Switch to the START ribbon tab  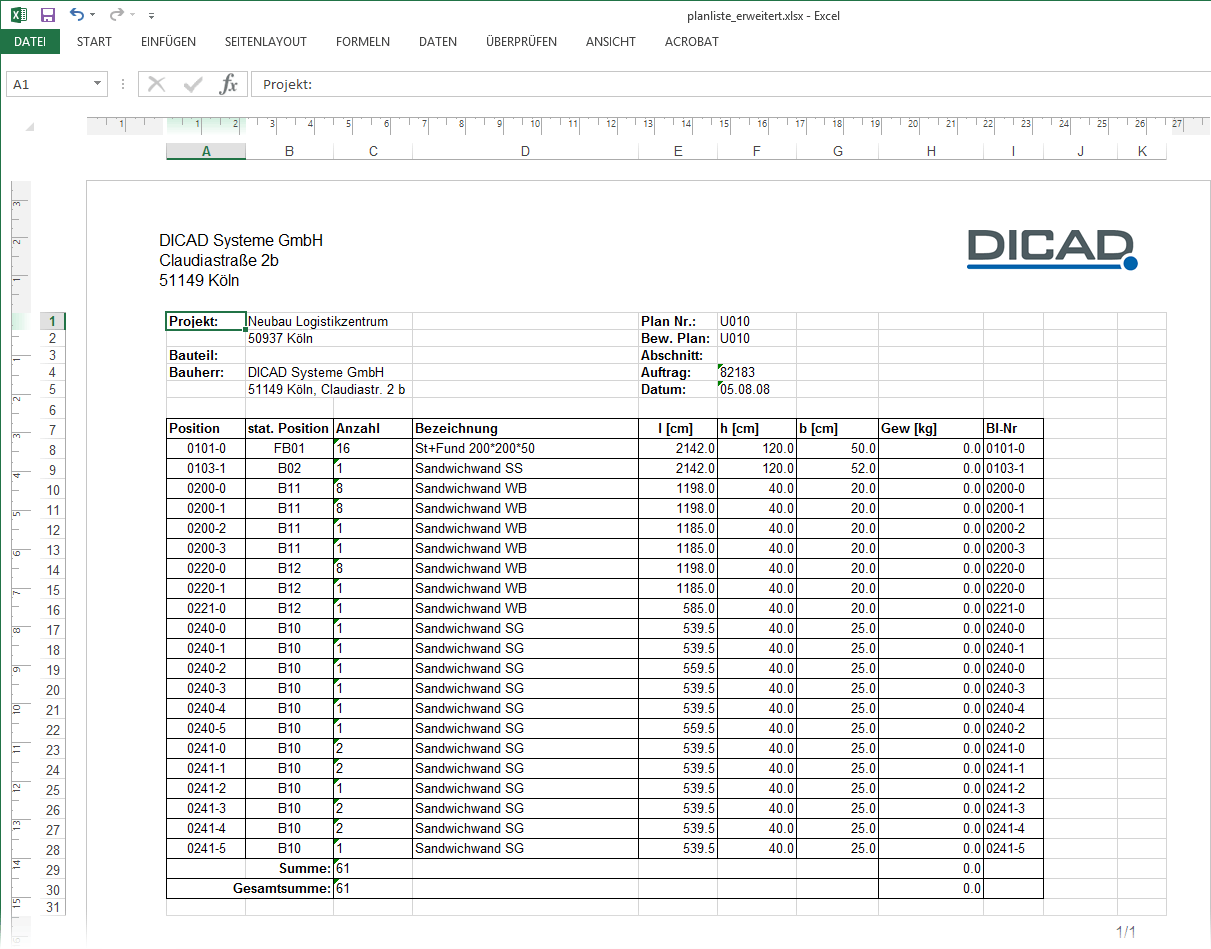click(x=94, y=42)
